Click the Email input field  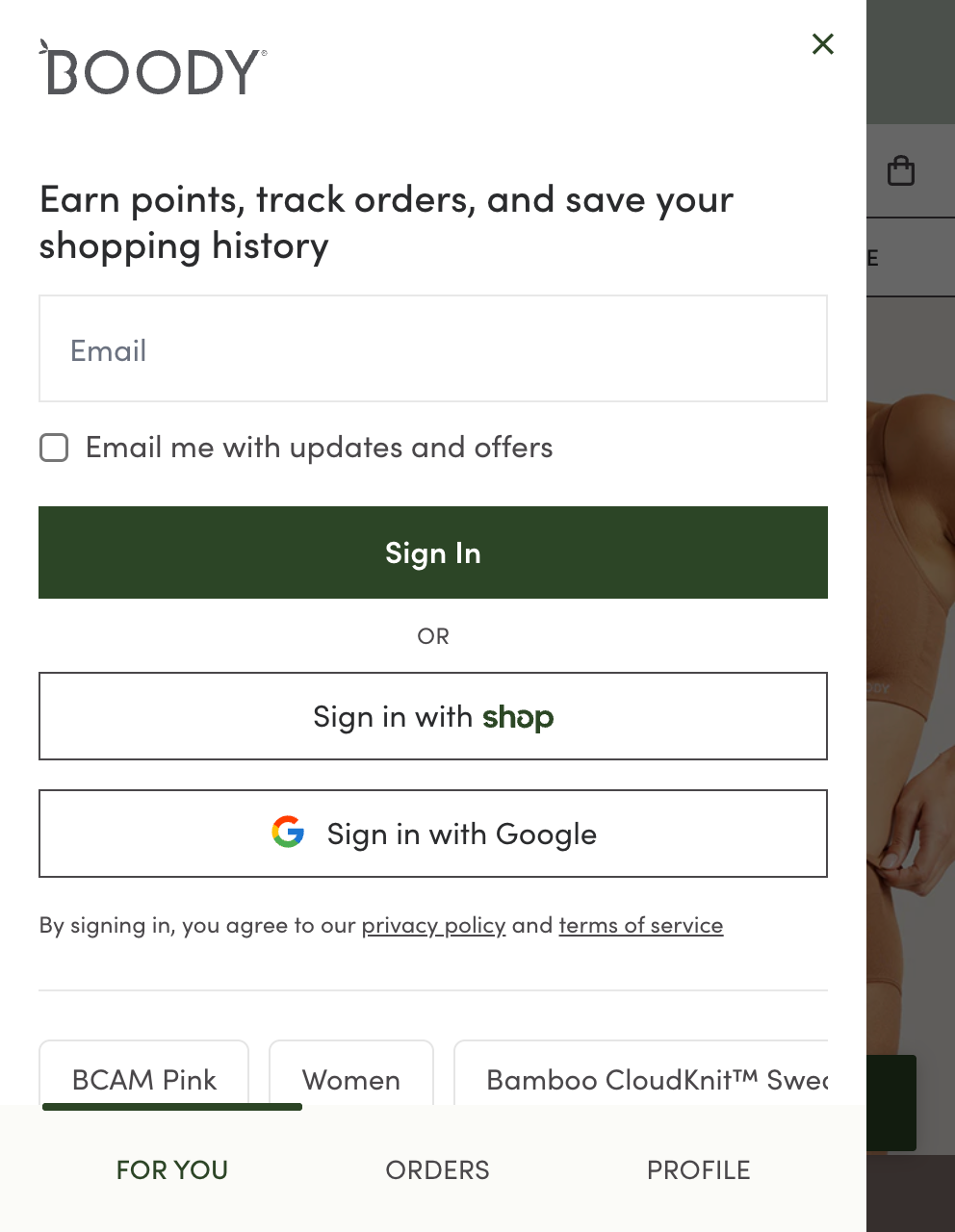click(x=433, y=348)
